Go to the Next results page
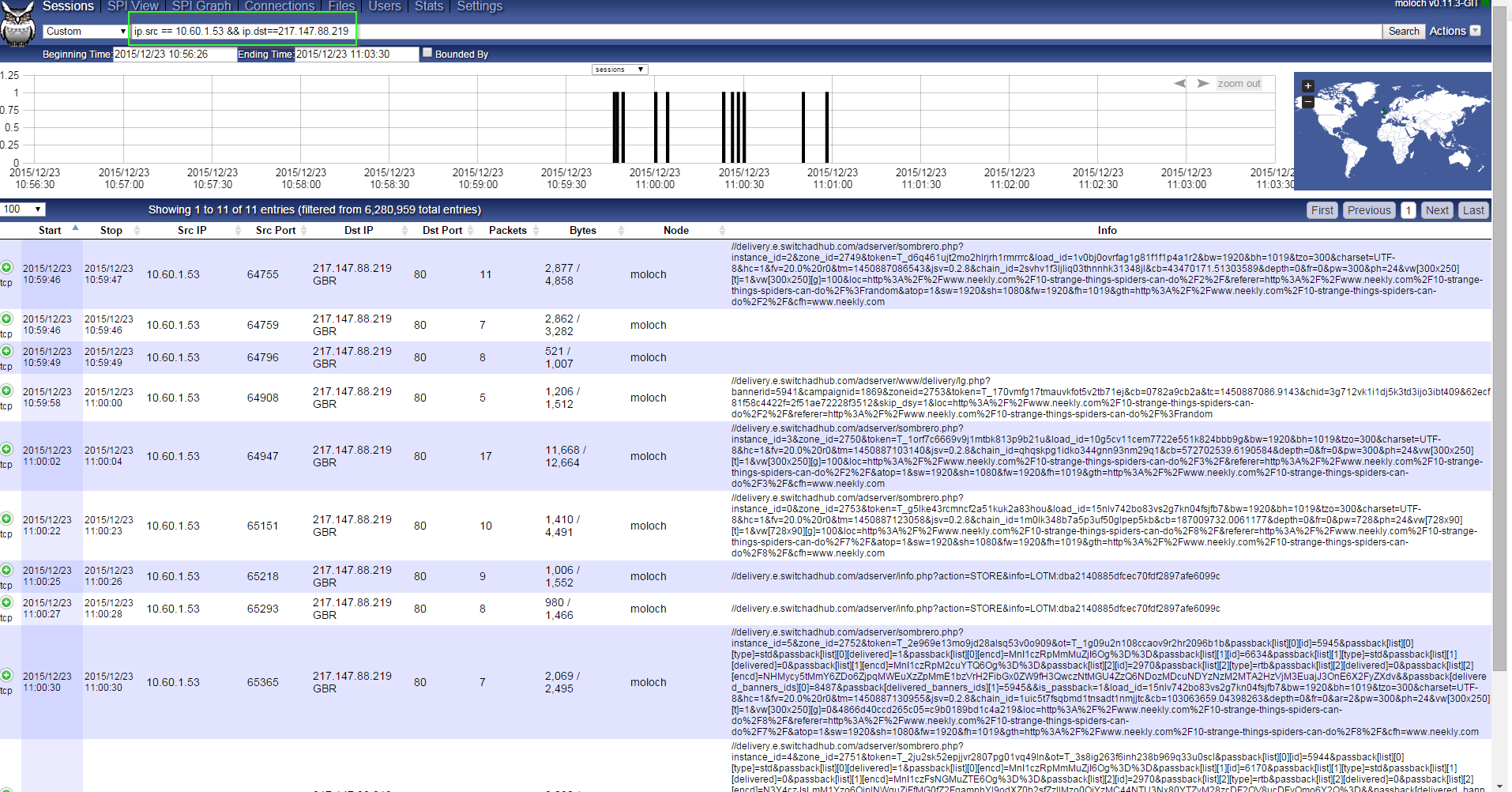This screenshot has width=1512, height=792. coord(1436,209)
